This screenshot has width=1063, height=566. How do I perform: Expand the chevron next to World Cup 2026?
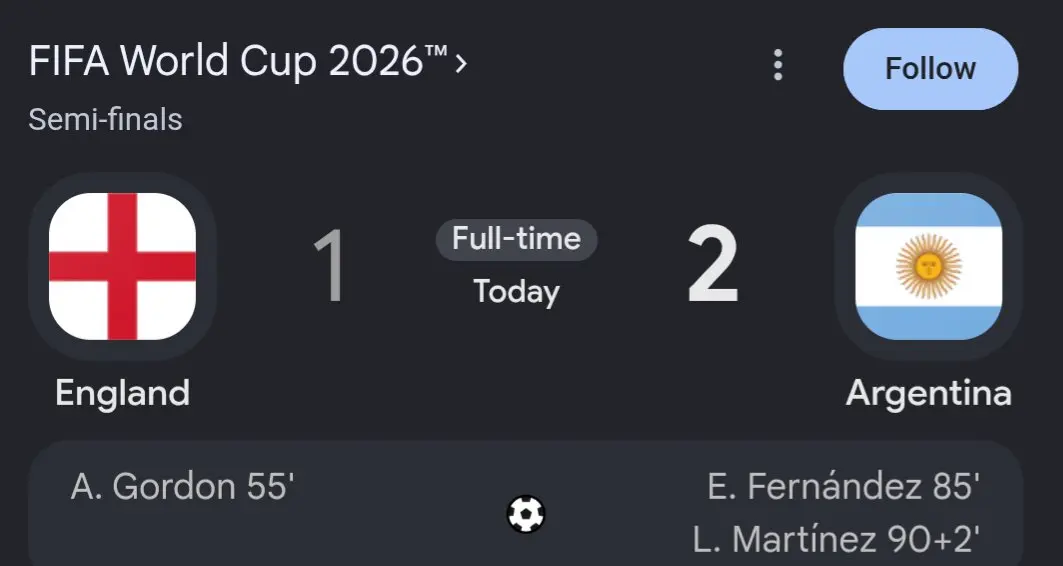click(461, 64)
